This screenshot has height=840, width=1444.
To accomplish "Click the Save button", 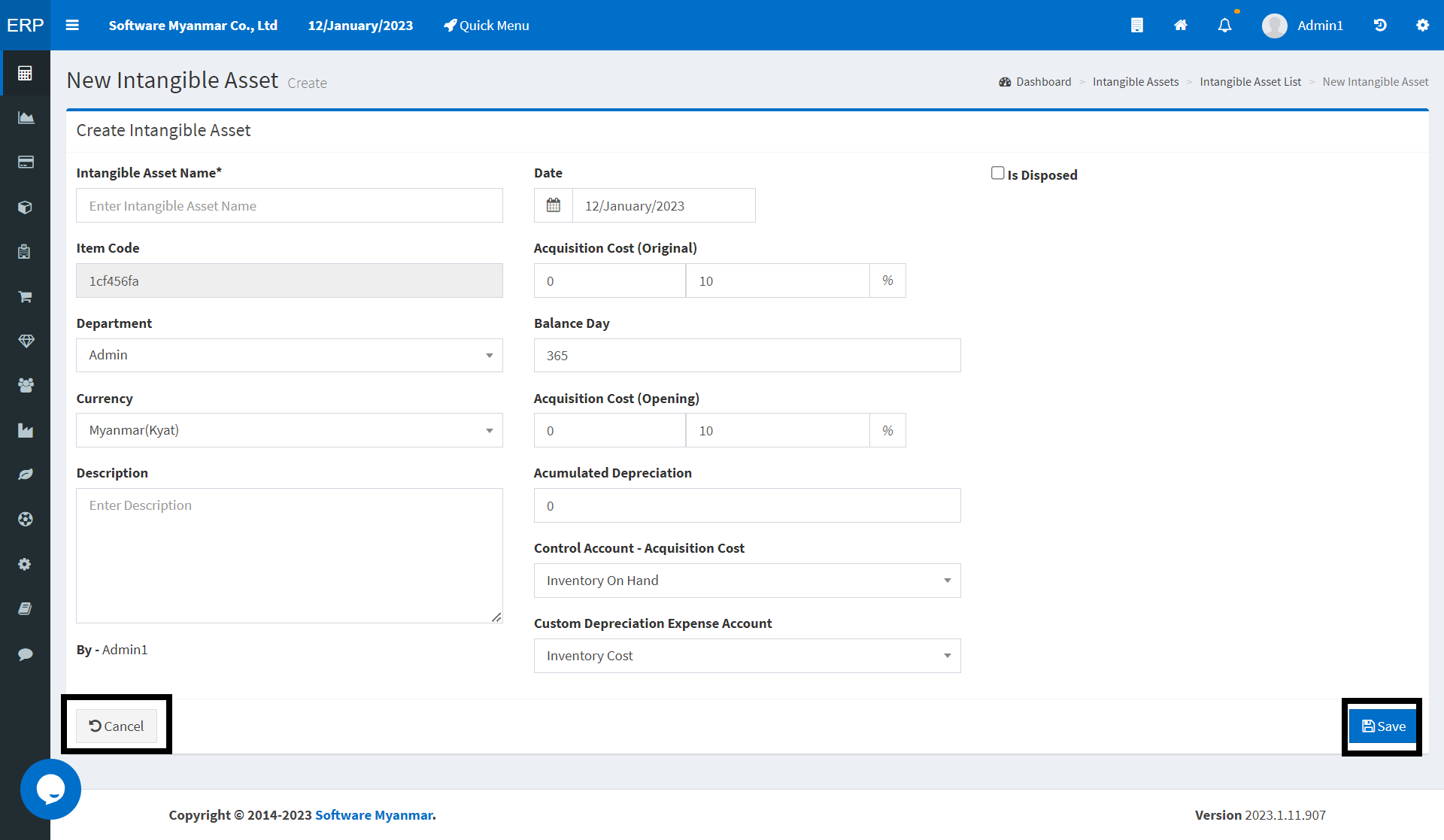I will pos(1382,726).
